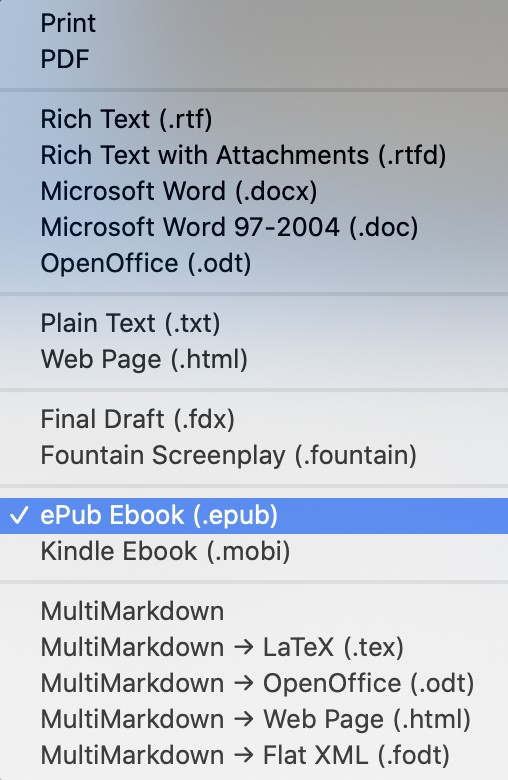The height and width of the screenshot is (780, 508).
Task: Select Kindle Ebook (.mobi) format
Action: tap(254, 551)
